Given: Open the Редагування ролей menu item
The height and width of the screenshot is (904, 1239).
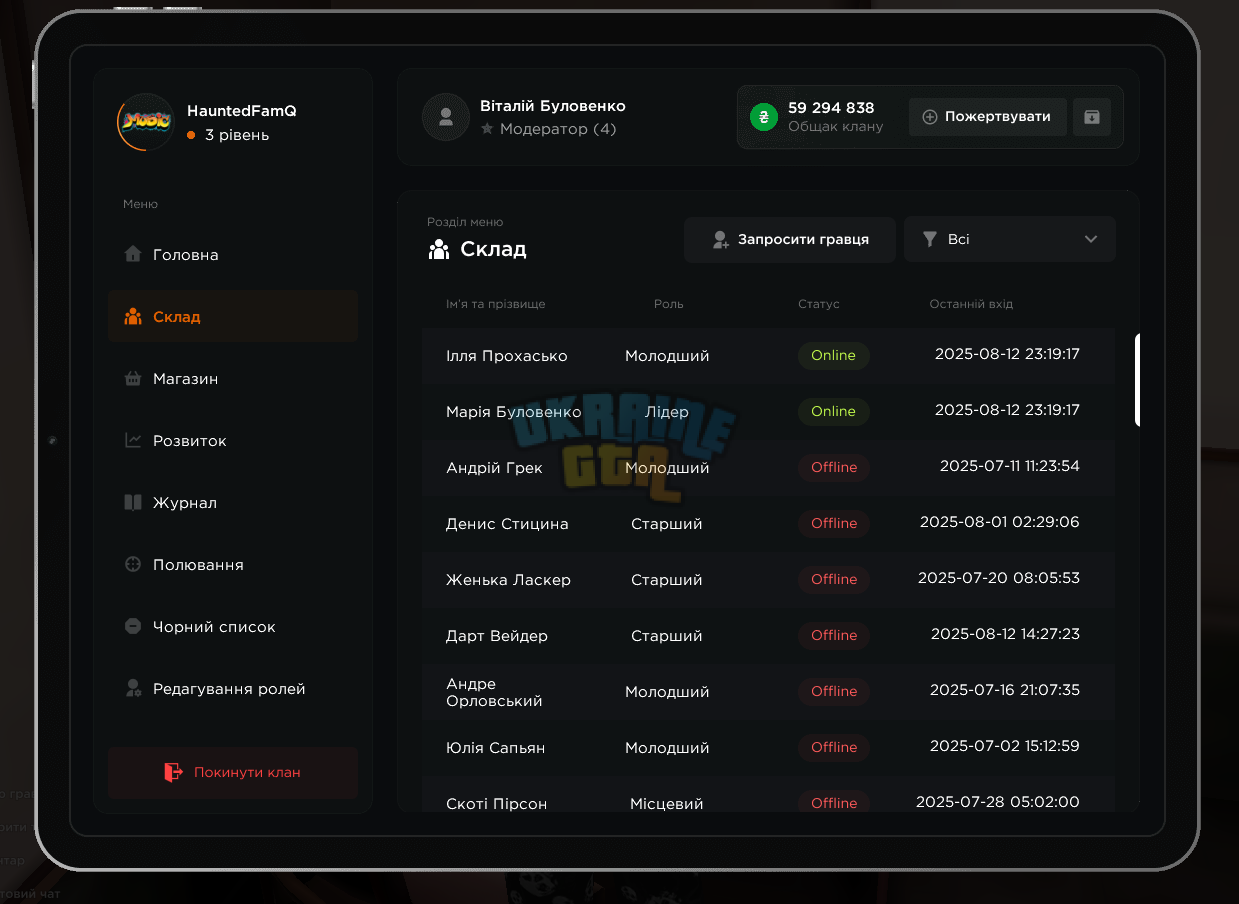Looking at the screenshot, I should (233, 688).
